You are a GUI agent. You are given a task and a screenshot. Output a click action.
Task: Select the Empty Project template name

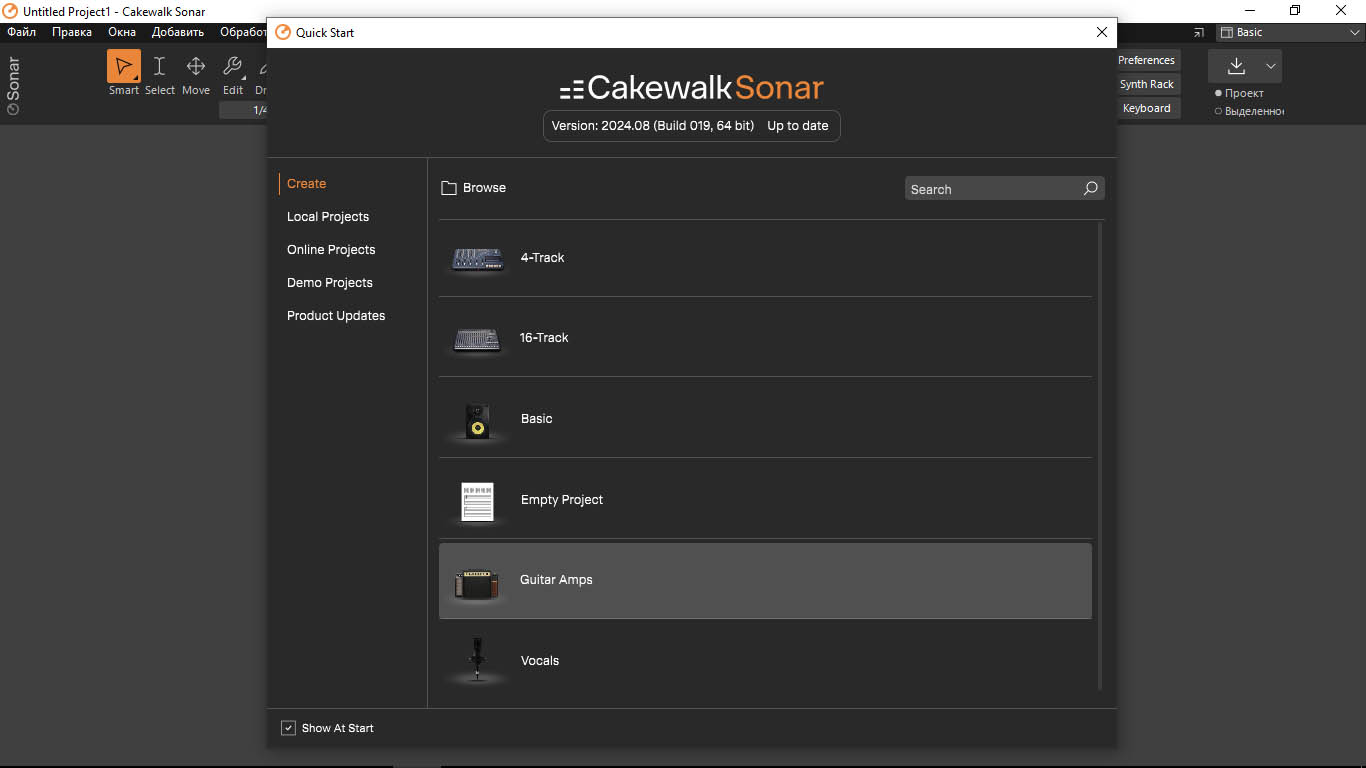(x=562, y=500)
